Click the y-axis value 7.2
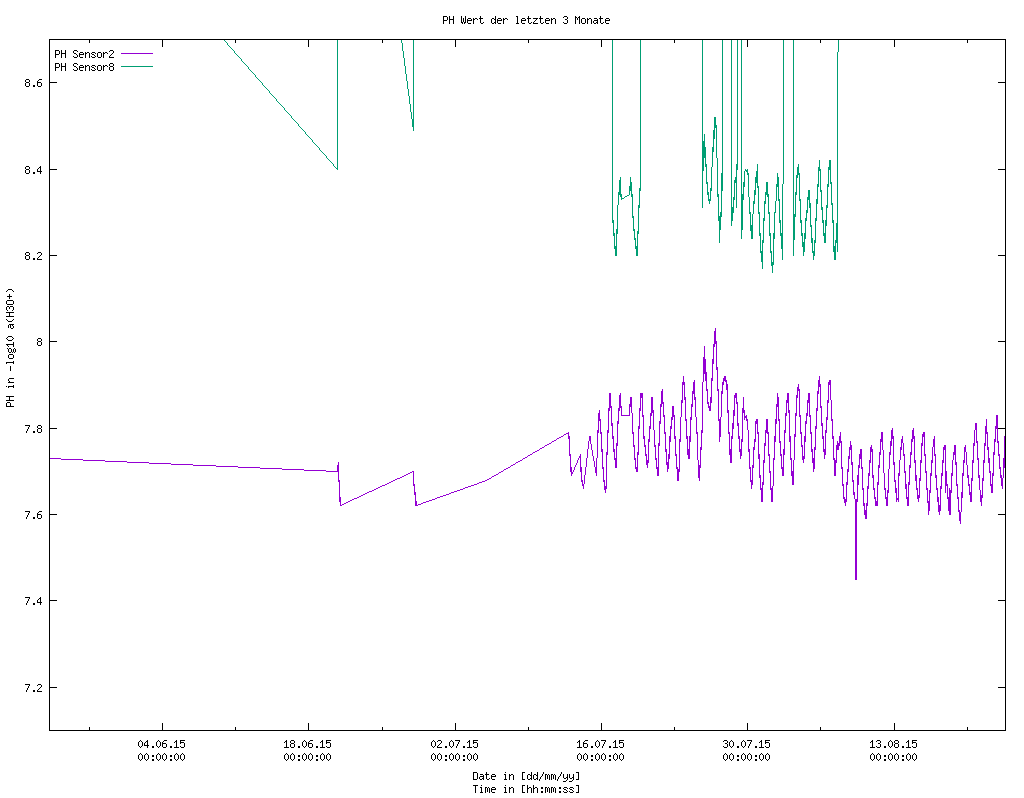This screenshot has height=798, width=1024. [33, 688]
